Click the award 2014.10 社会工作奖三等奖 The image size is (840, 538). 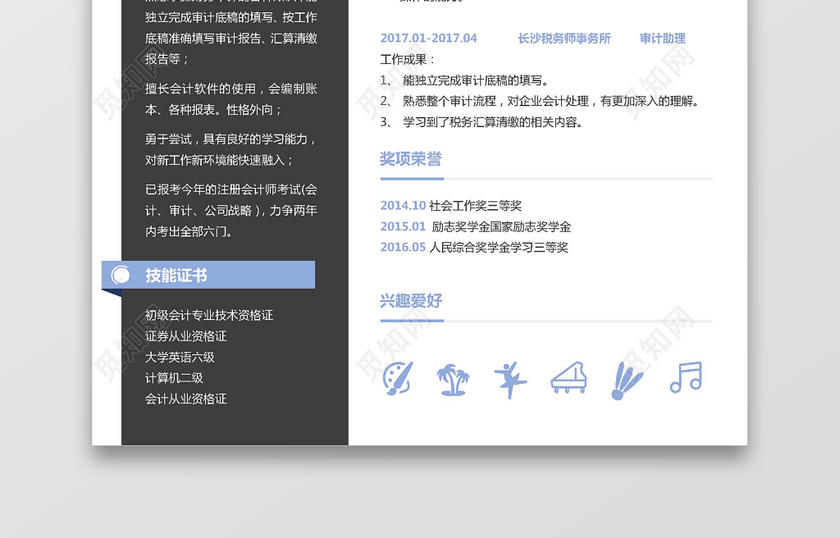click(x=451, y=206)
